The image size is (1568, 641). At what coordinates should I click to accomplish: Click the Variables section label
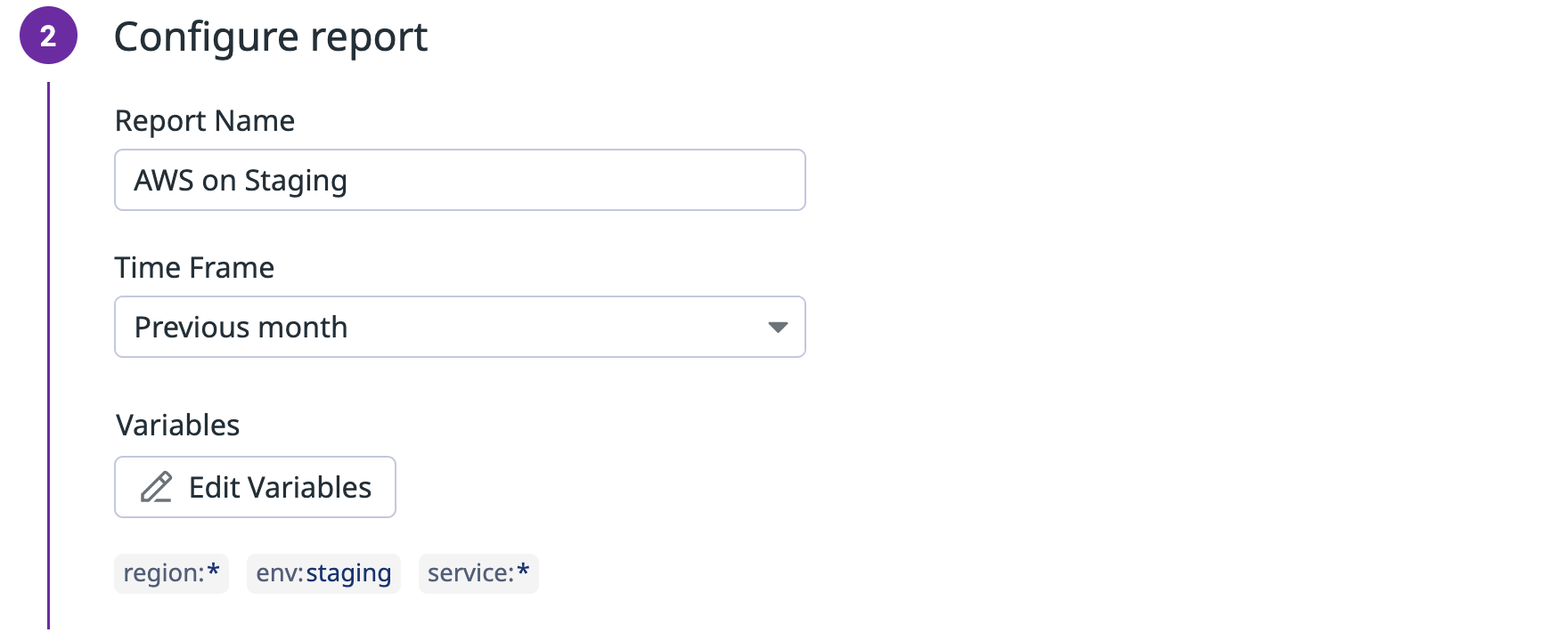(x=178, y=426)
